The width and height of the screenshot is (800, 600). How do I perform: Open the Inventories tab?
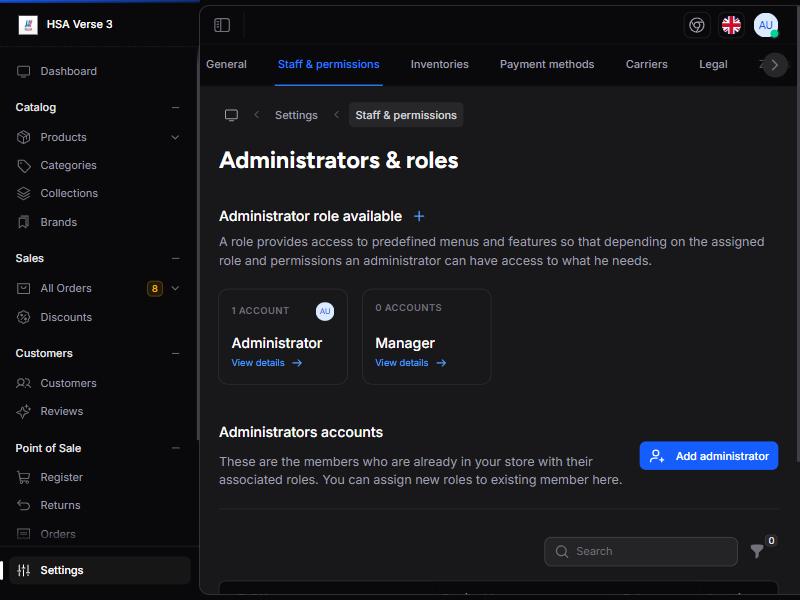(439, 64)
